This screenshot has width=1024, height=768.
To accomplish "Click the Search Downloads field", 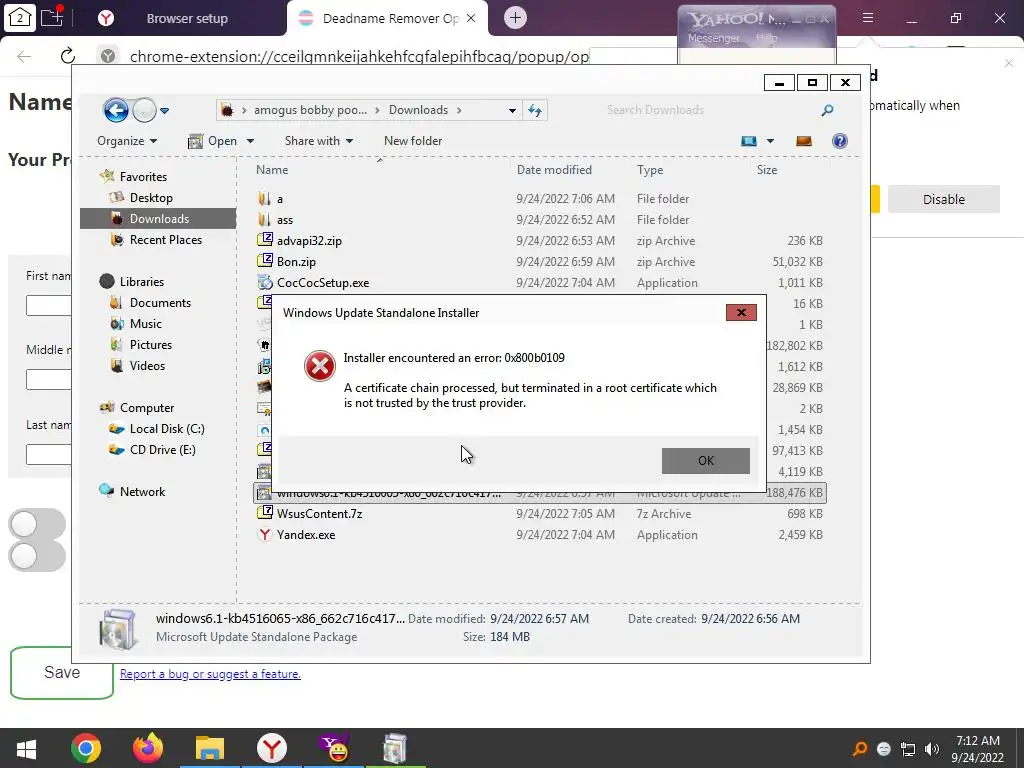I will tap(709, 110).
